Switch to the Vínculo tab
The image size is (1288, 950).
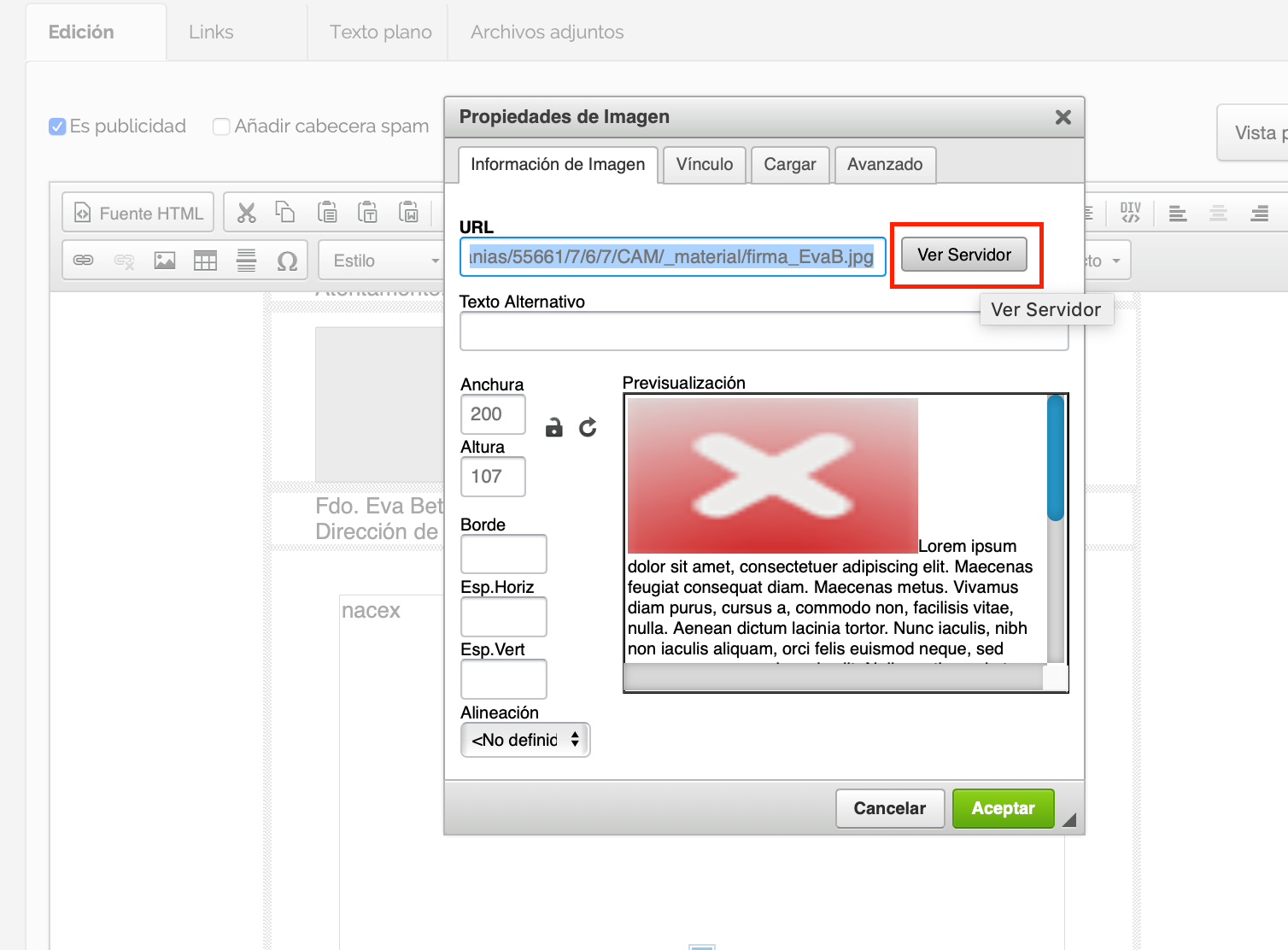click(704, 164)
